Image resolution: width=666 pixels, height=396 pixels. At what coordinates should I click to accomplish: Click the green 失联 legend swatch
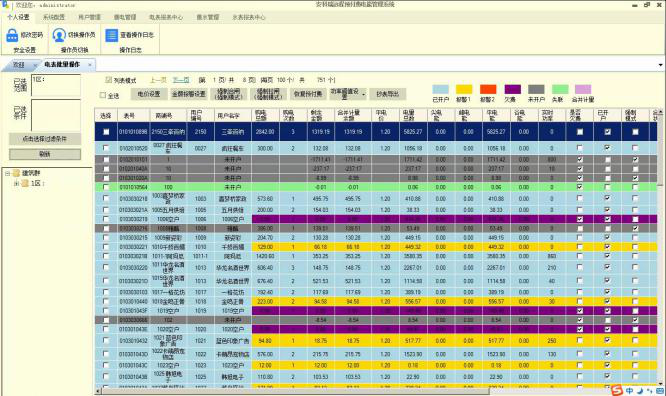click(560, 89)
